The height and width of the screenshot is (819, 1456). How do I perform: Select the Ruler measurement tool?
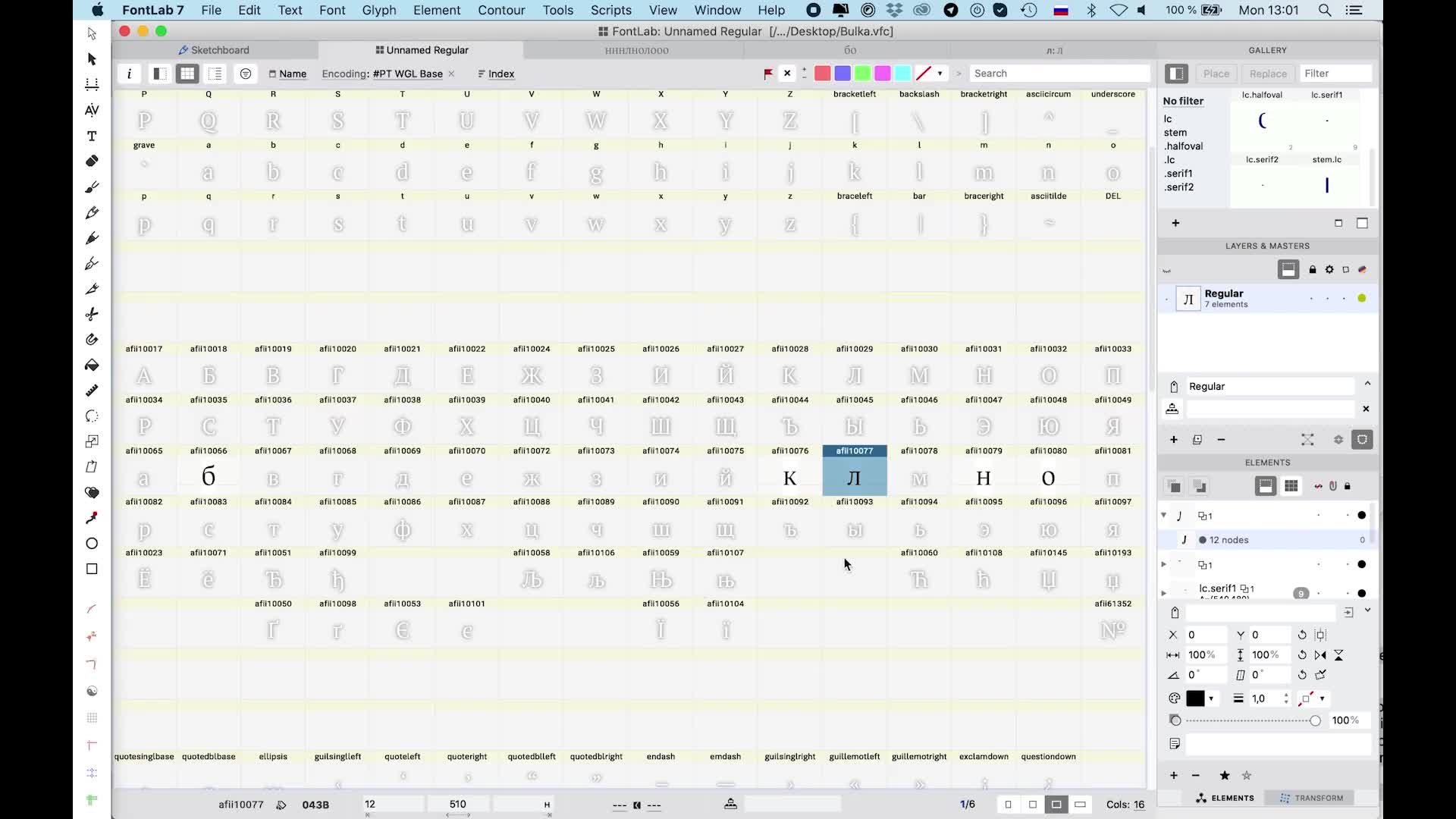pyautogui.click(x=92, y=391)
